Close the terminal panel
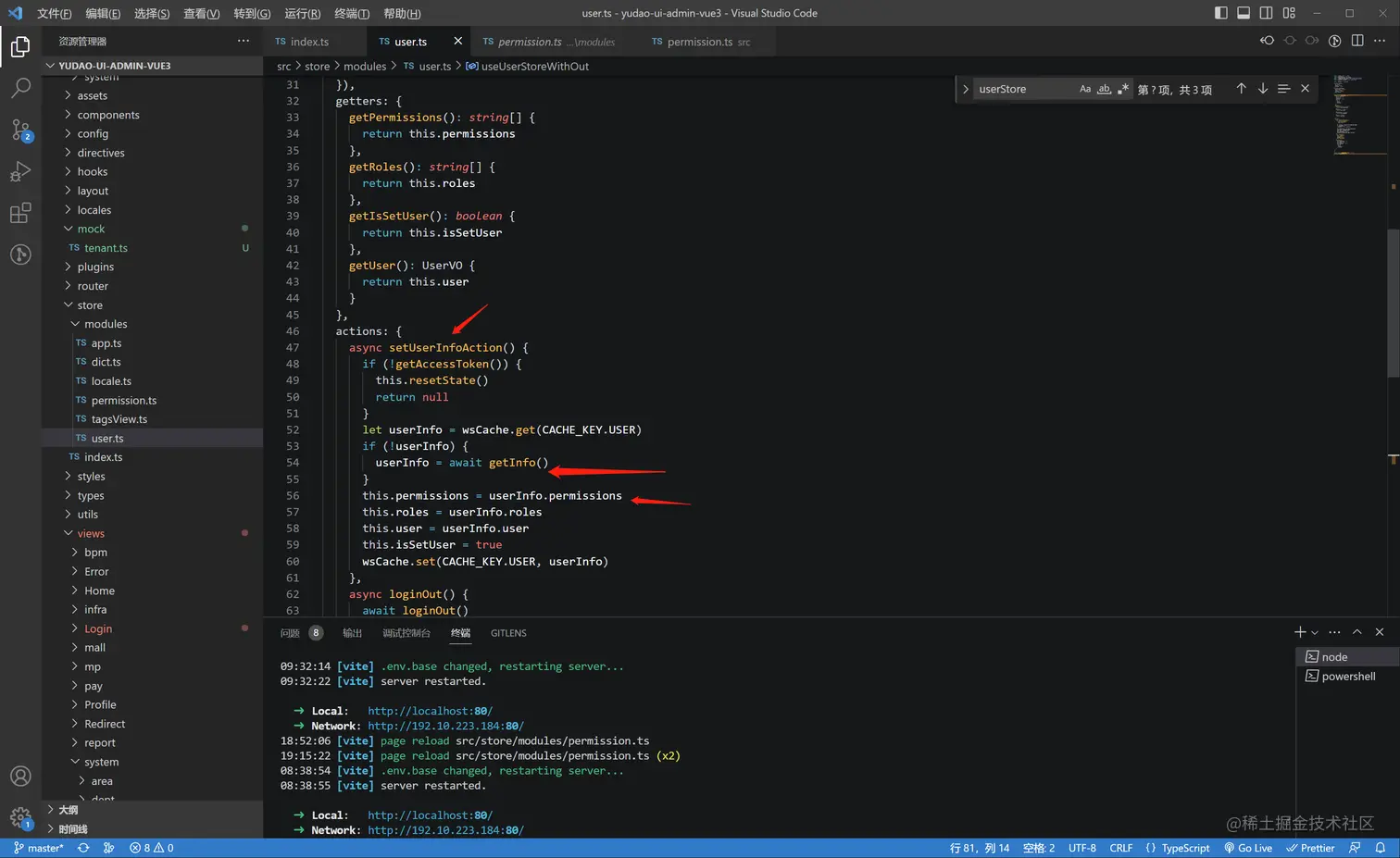The image size is (1400, 858). point(1380,632)
